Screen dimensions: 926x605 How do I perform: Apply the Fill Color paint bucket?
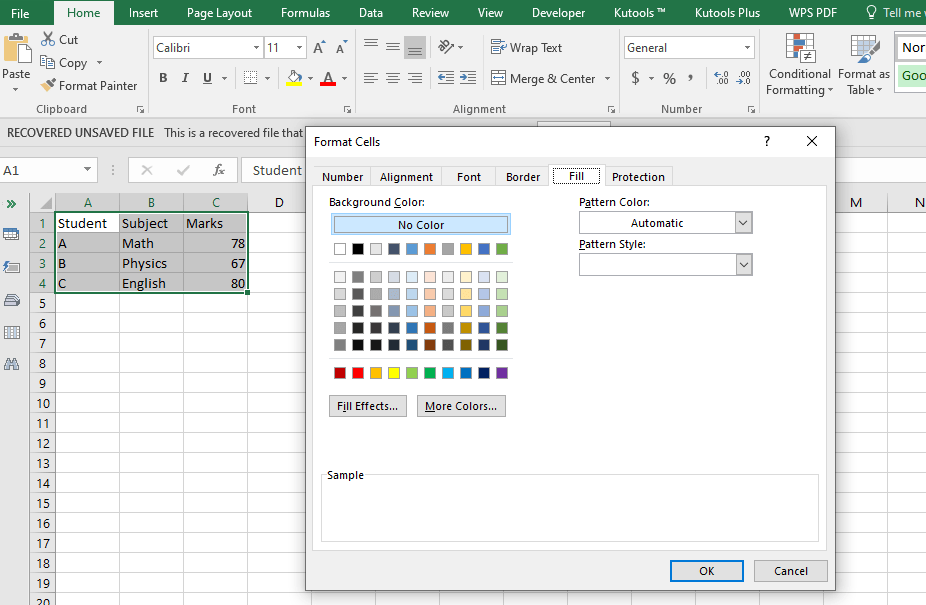click(294, 78)
